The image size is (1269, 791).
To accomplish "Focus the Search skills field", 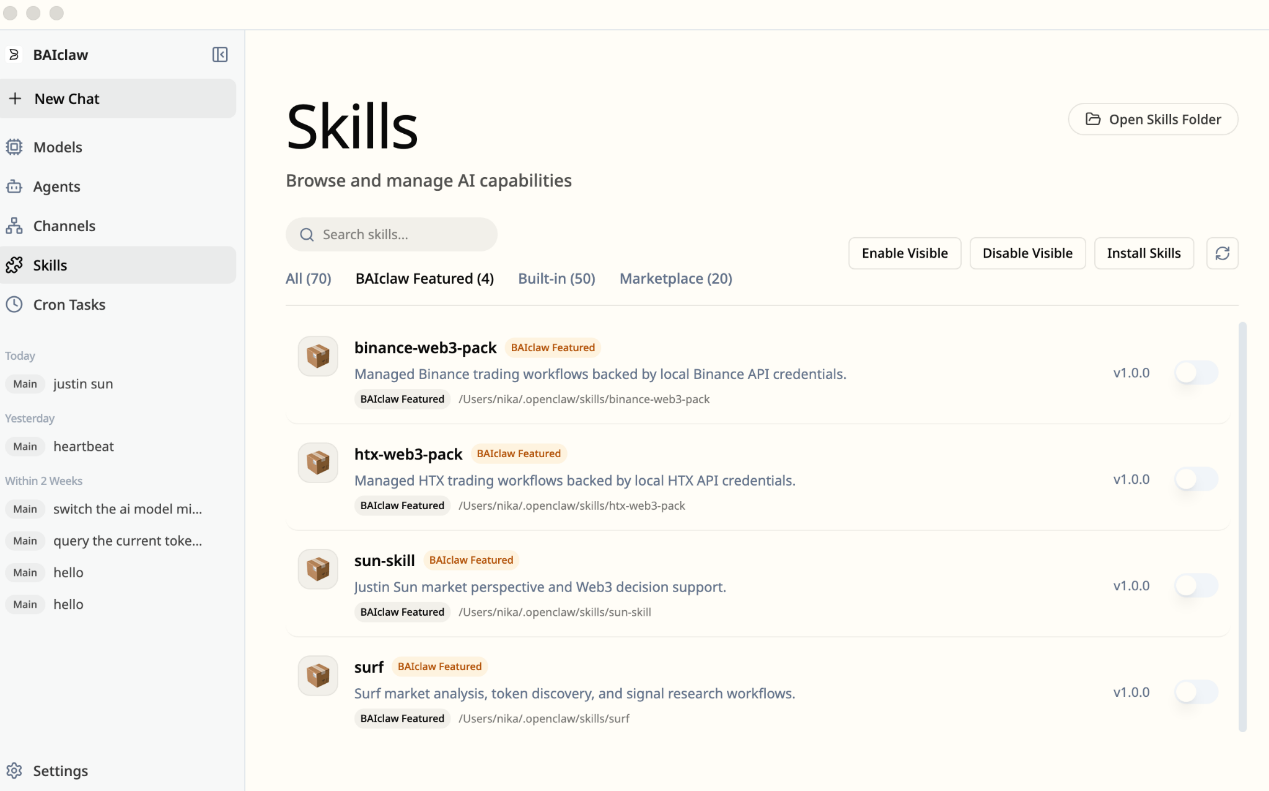I will 391,234.
